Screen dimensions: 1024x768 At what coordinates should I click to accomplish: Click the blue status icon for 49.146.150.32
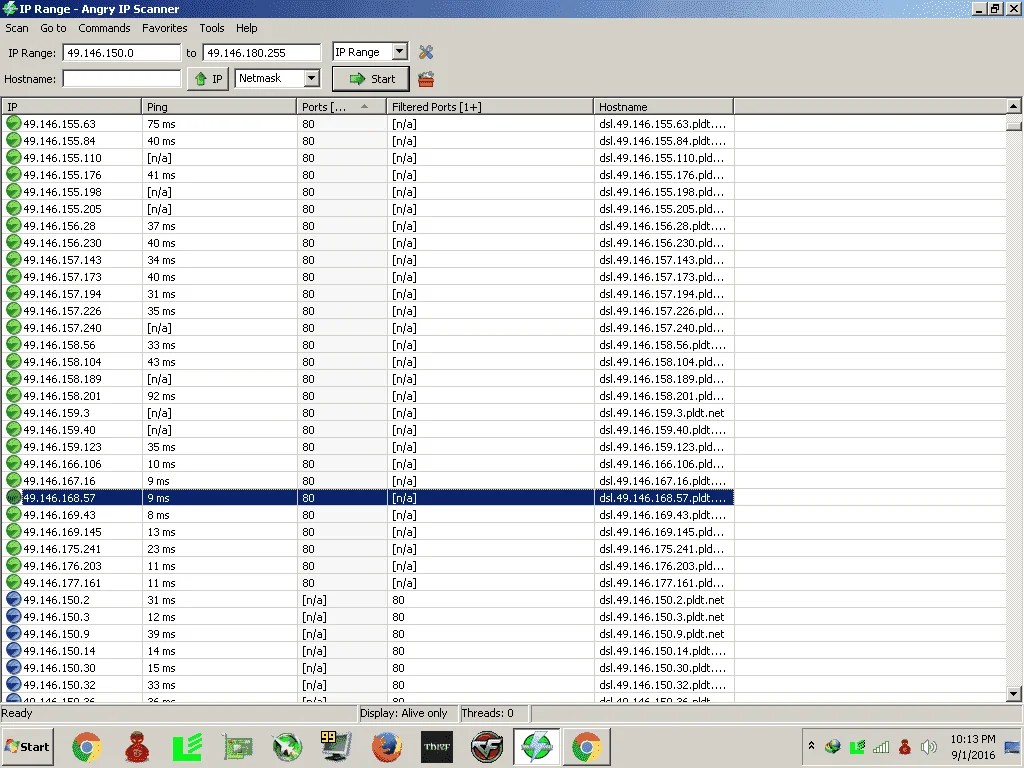point(13,684)
